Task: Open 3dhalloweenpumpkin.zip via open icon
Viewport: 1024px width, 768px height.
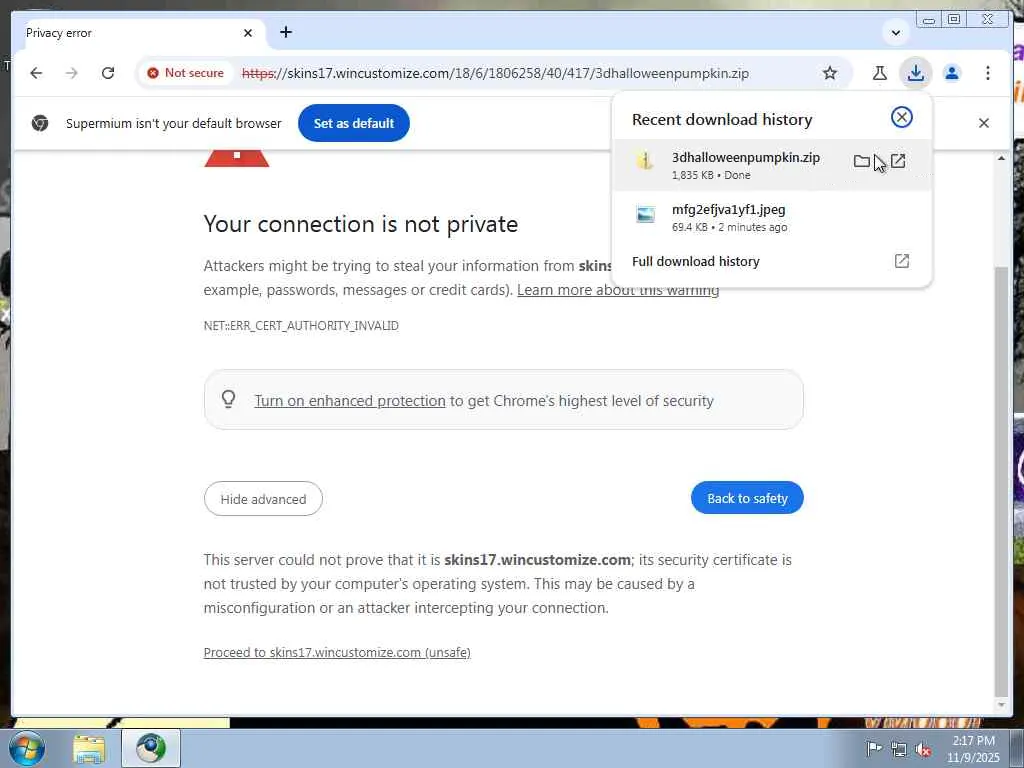Action: pos(898,161)
